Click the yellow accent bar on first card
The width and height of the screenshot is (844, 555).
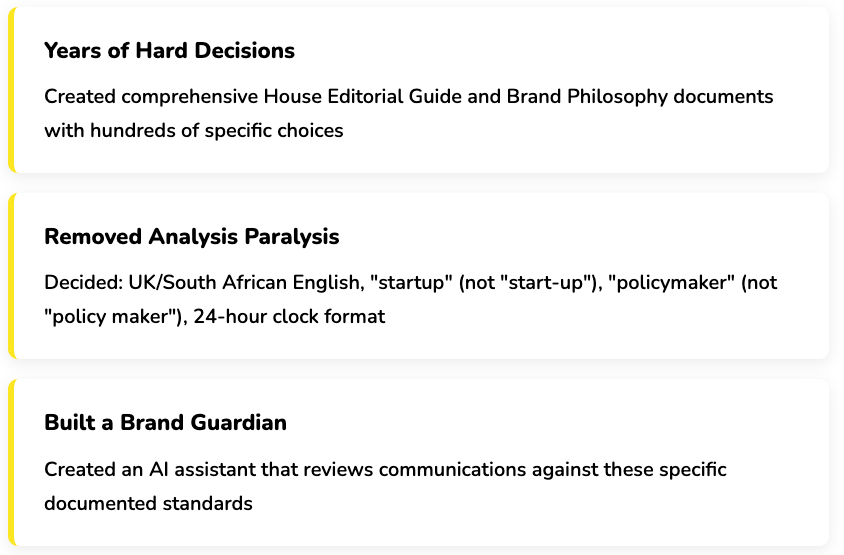click(x=11, y=90)
